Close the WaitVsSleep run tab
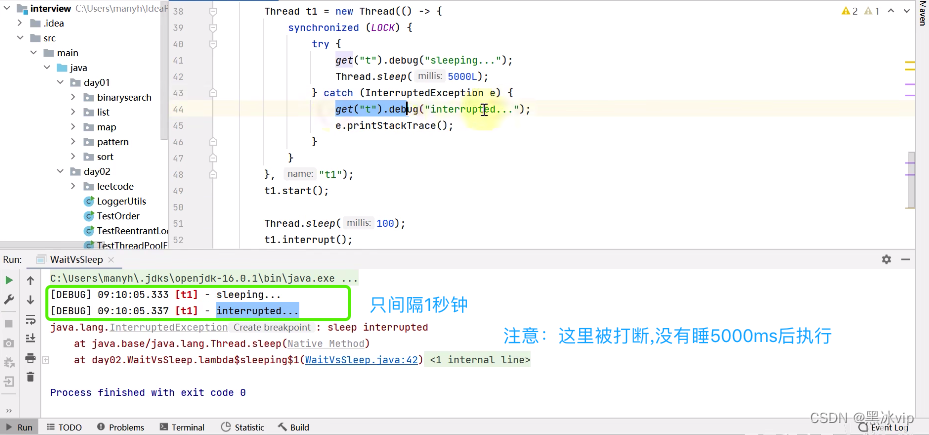This screenshot has height=435, width=929. coord(112,260)
